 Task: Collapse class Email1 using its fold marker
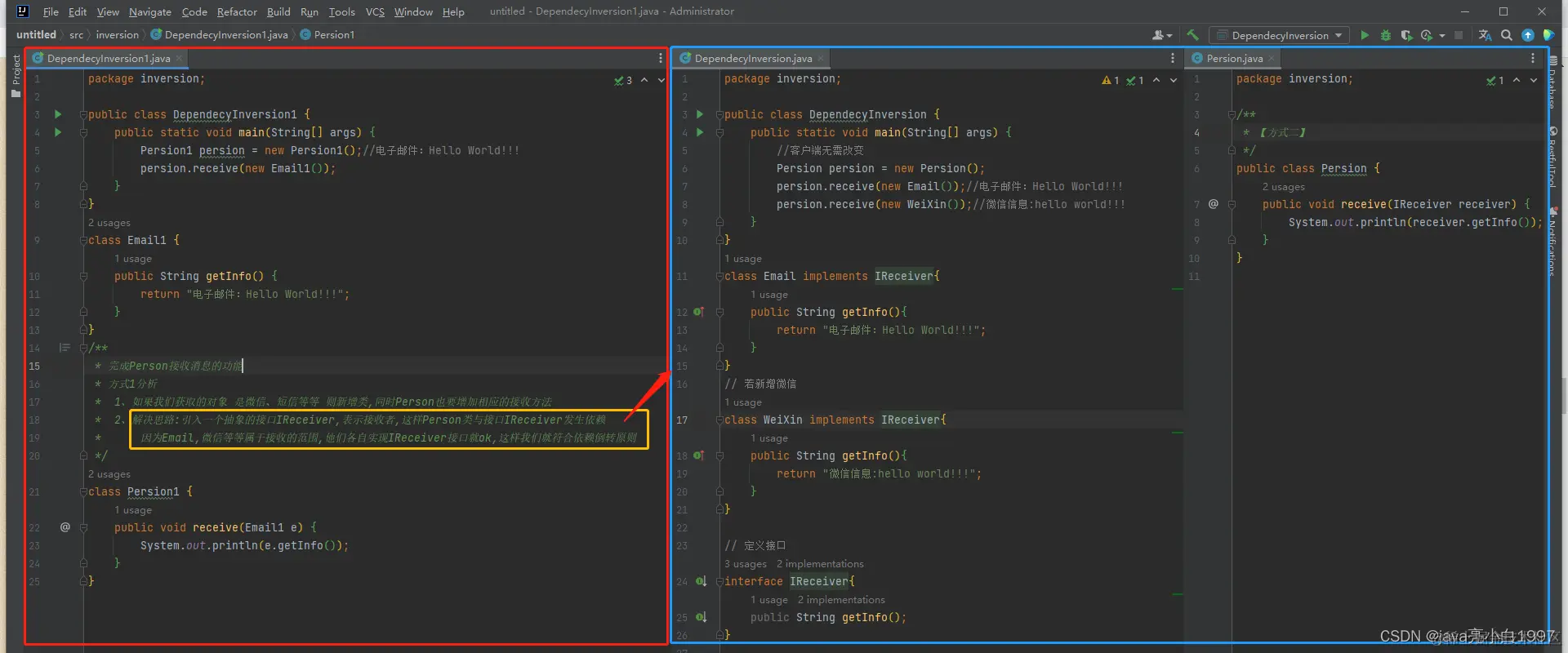83,240
